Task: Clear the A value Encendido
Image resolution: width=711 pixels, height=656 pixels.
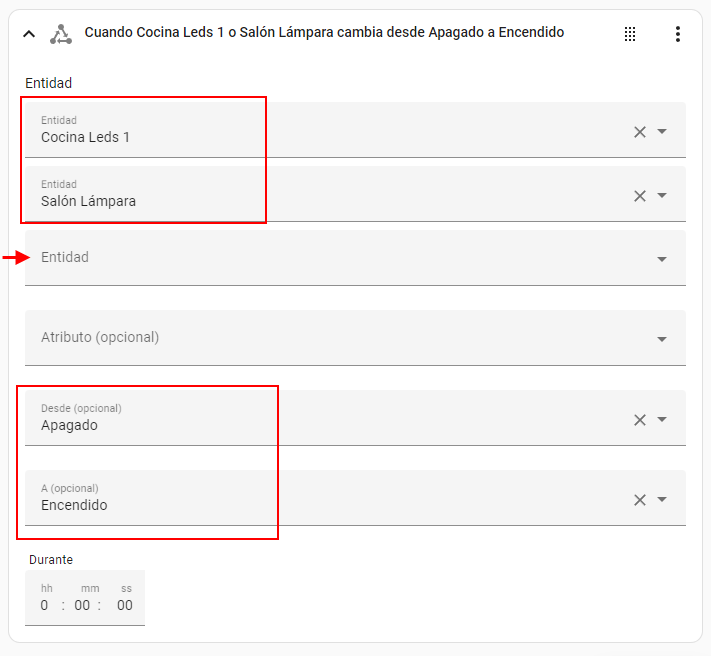Action: click(x=640, y=500)
